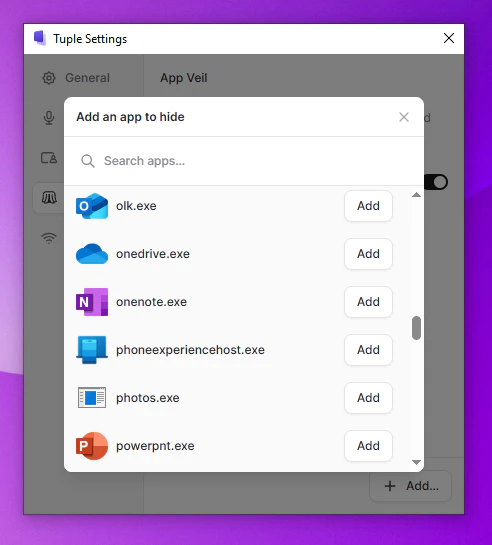
Task: Close the Add an app to hide dialog
Action: tap(404, 117)
